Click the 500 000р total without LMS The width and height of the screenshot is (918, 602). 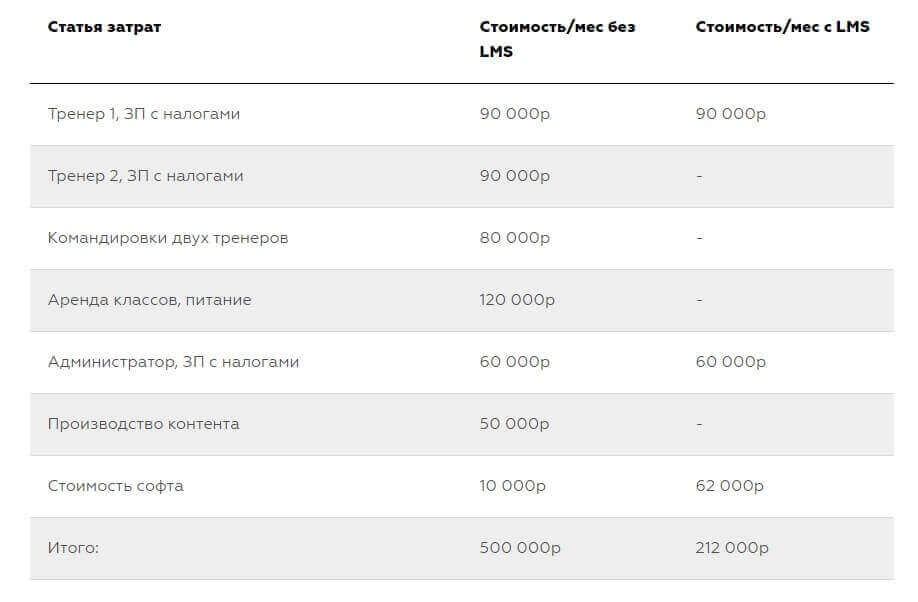click(x=520, y=548)
